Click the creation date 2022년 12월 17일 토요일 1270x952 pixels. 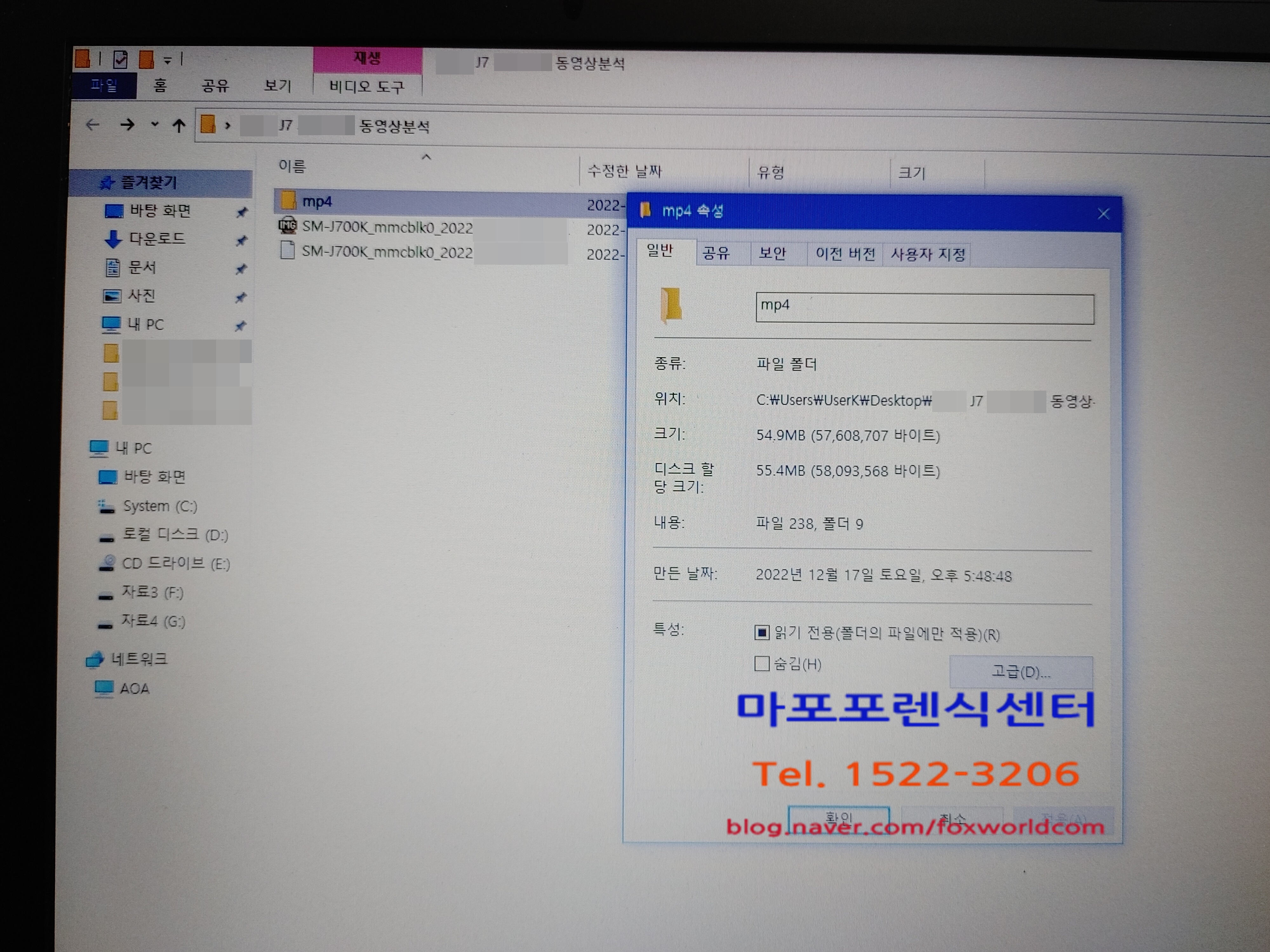[x=839, y=575]
